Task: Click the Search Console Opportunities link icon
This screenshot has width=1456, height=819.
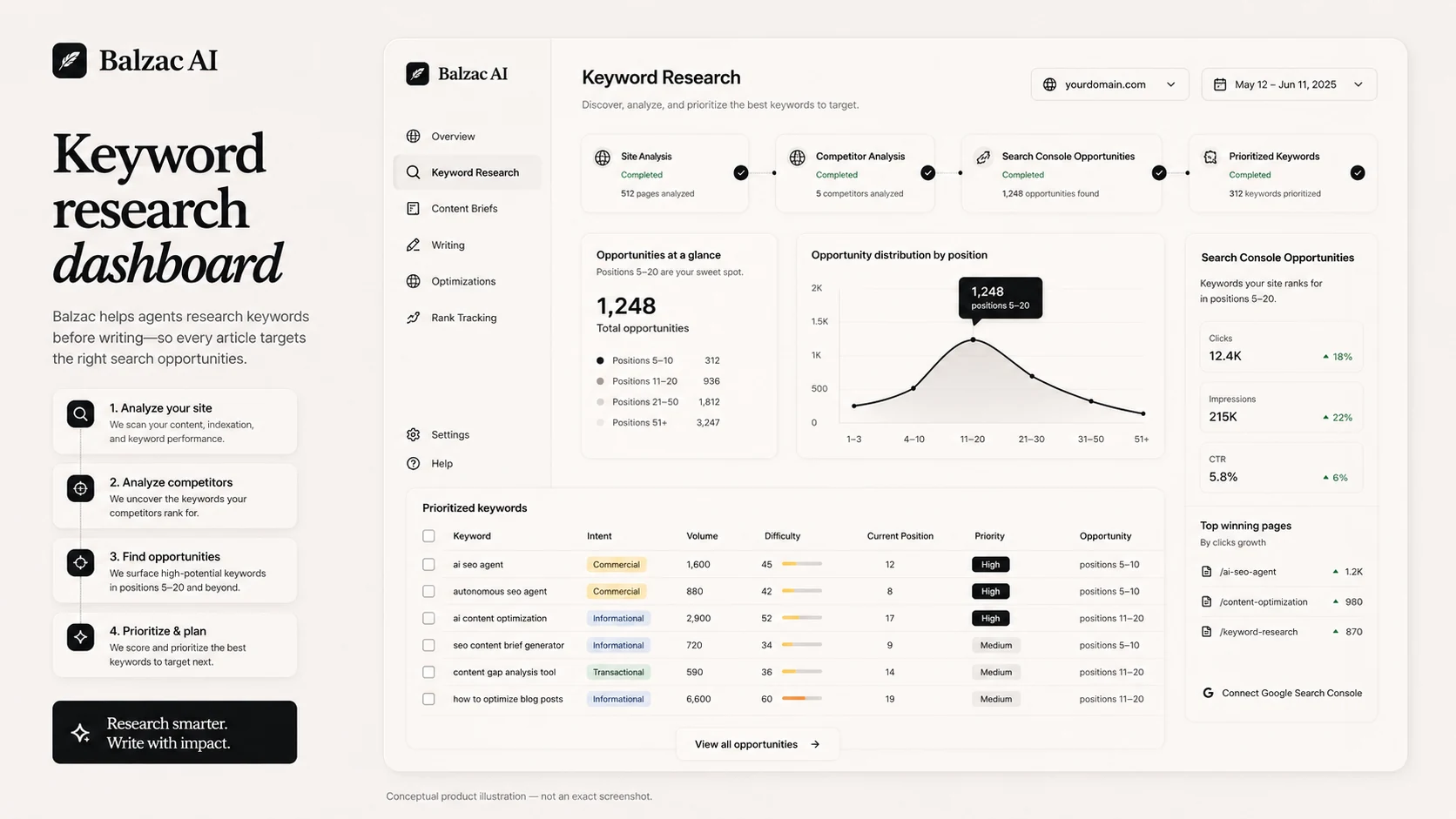Action: point(983,158)
